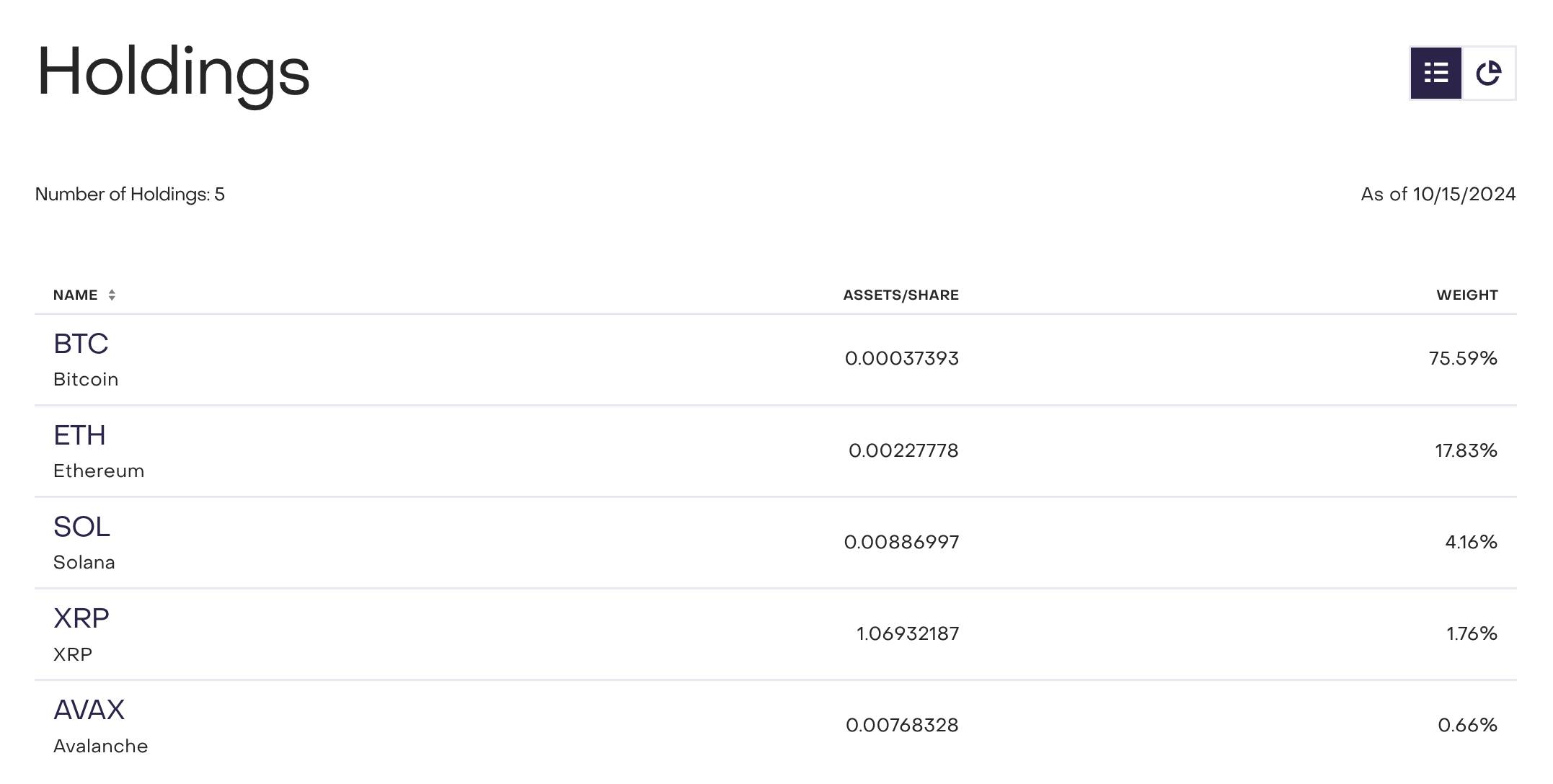Select the Avalanche name label
1553x784 pixels.
pos(101,746)
